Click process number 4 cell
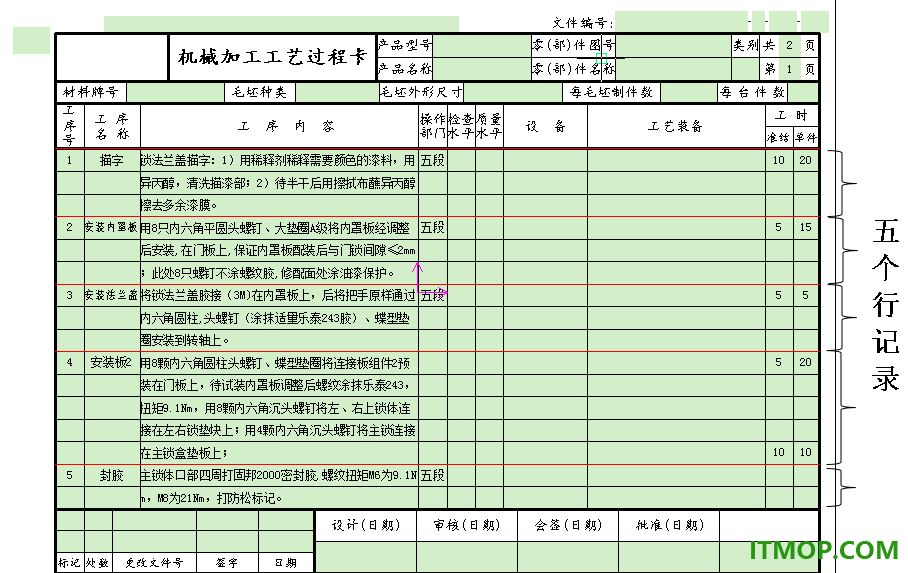 (x=69, y=363)
